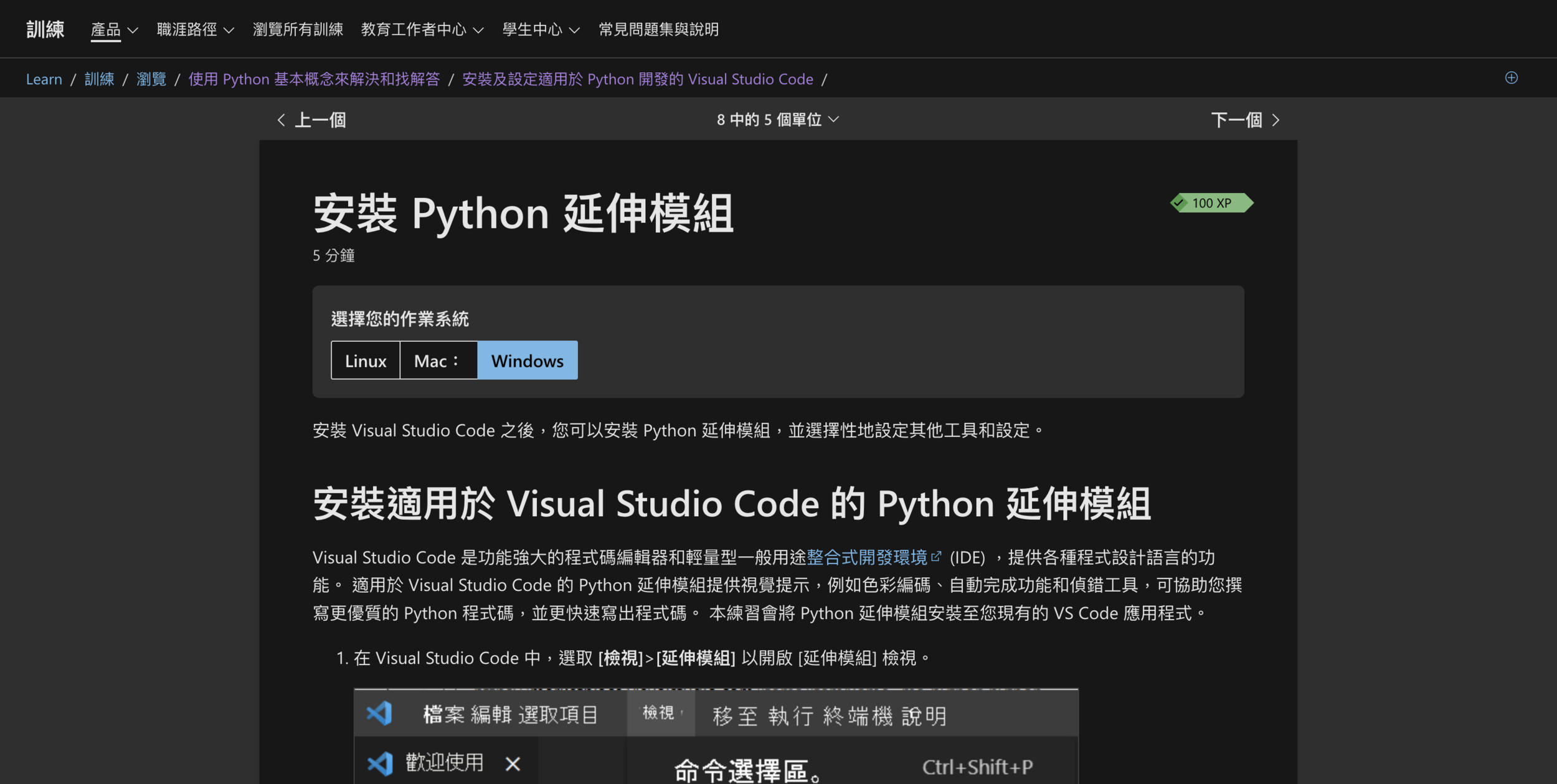Viewport: 1557px width, 784px height.
Task: Select the Linux operating system option
Action: pos(366,361)
